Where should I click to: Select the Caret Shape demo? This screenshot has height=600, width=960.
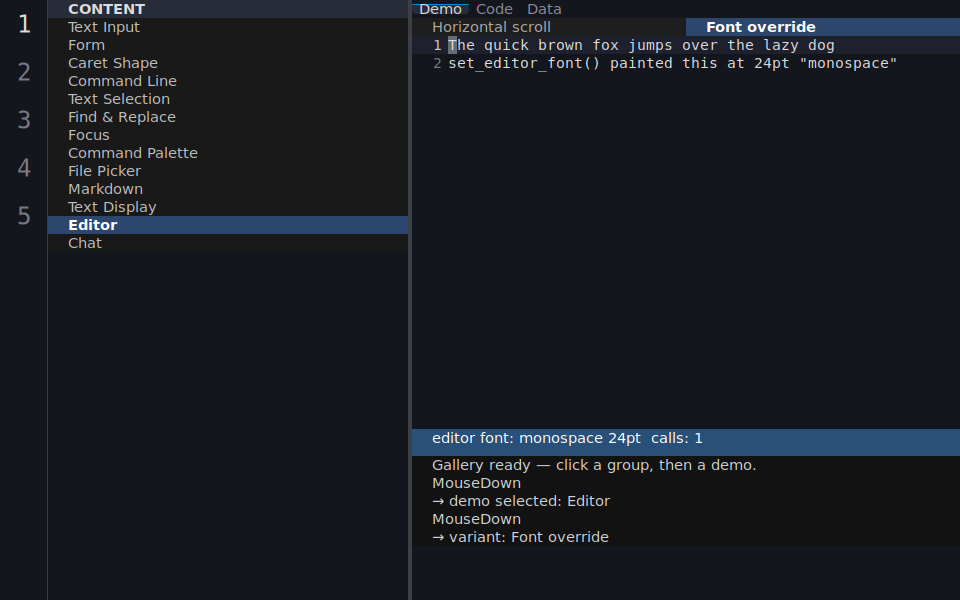pyautogui.click(x=228, y=63)
